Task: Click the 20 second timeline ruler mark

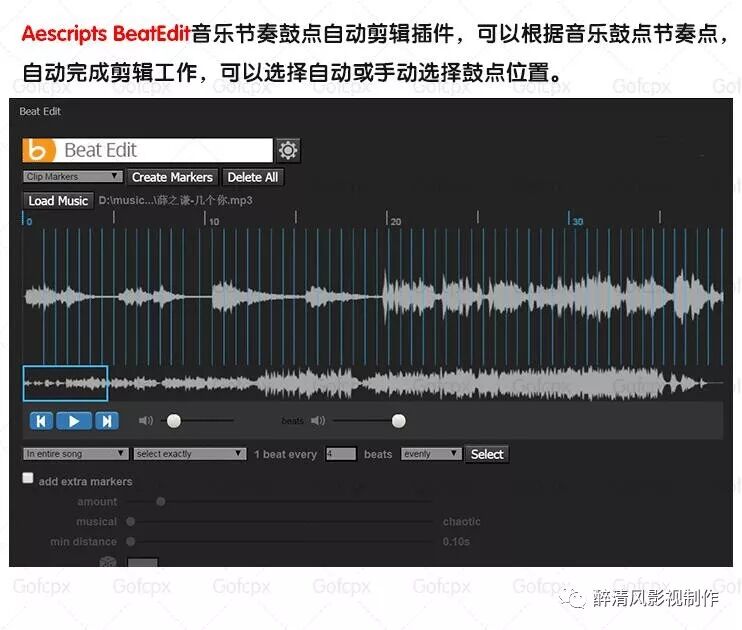Action: pos(393,220)
